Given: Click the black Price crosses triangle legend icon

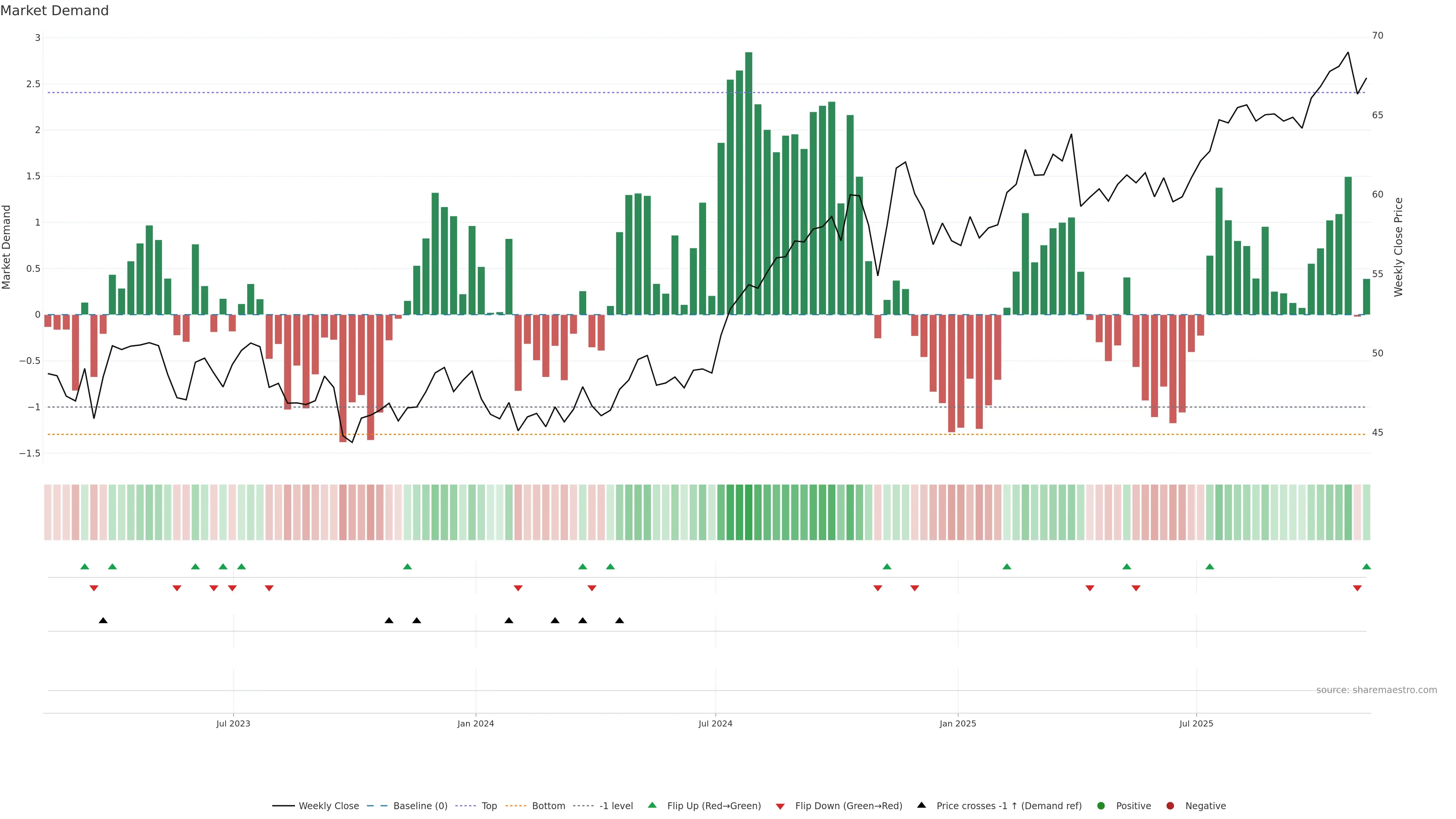Looking at the screenshot, I should tap(921, 805).
